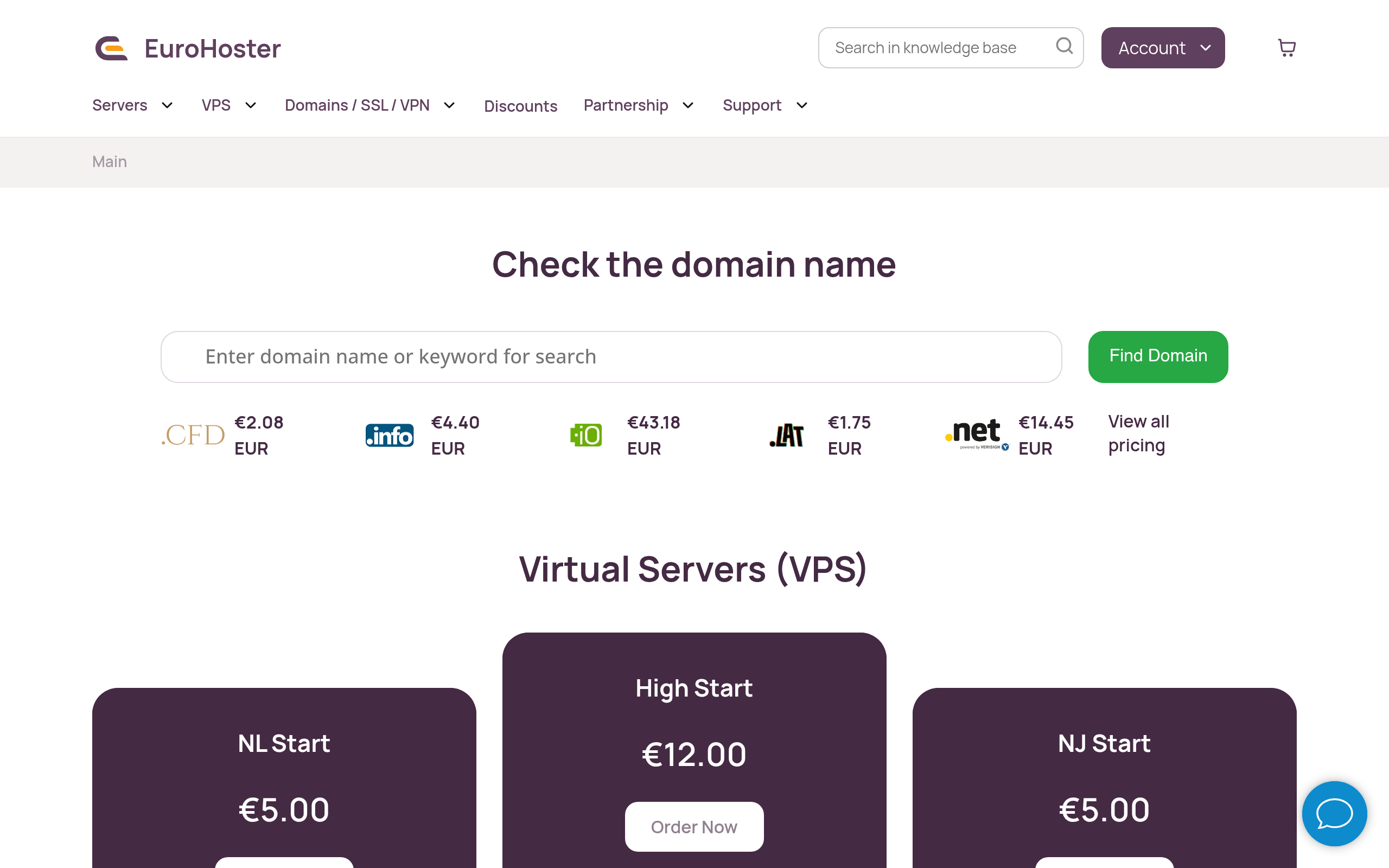Go to the Discounts page
The height and width of the screenshot is (868, 1389).
520,106
